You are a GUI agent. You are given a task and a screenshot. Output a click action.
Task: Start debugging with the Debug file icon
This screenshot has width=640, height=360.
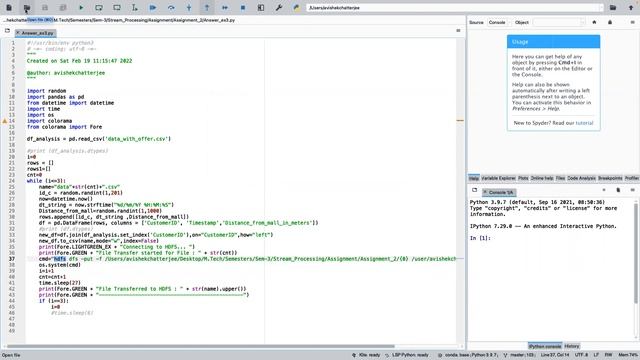point(153,8)
